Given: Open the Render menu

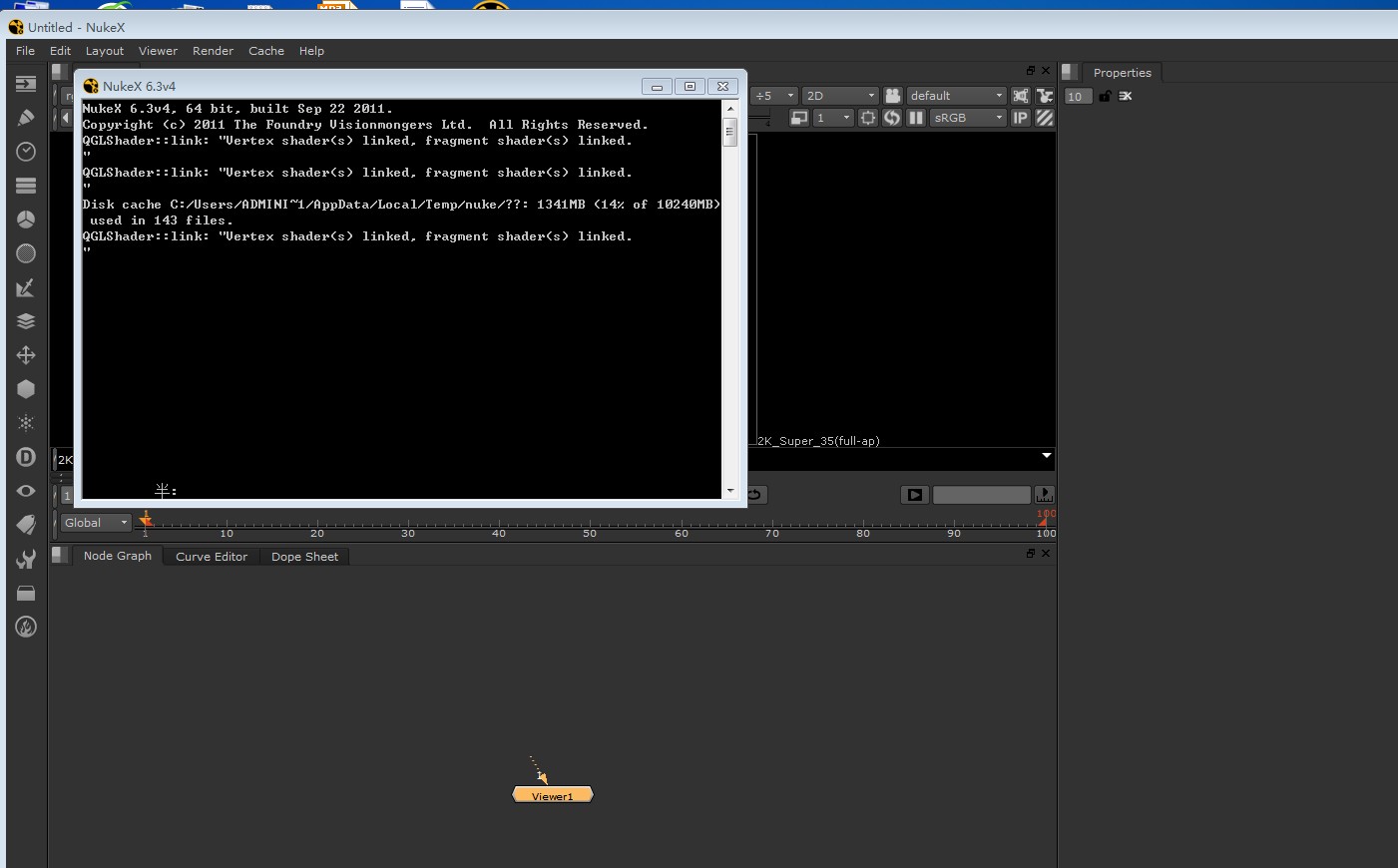Looking at the screenshot, I should (x=213, y=51).
